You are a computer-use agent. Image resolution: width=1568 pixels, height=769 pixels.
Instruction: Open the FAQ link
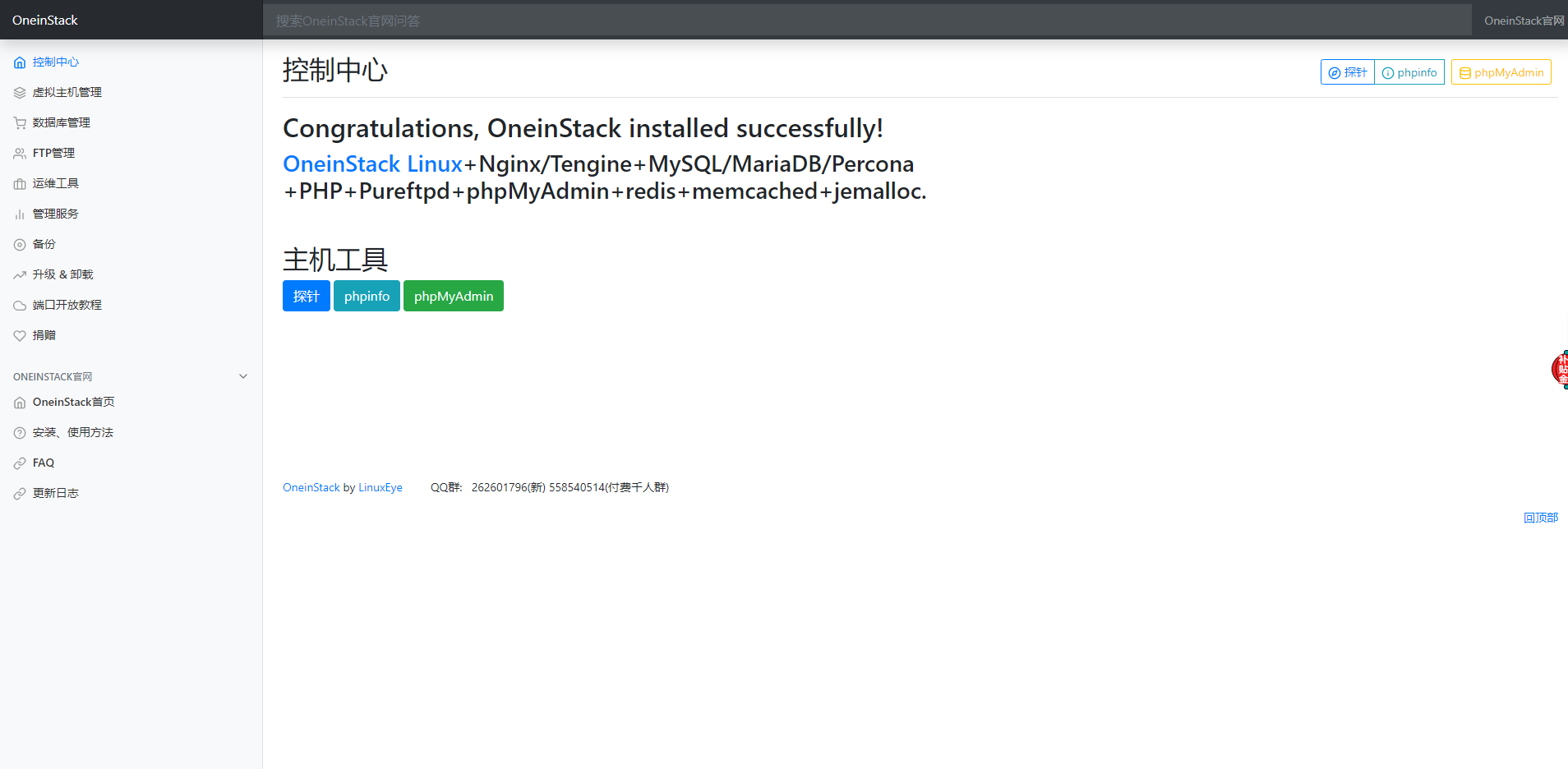pos(44,463)
